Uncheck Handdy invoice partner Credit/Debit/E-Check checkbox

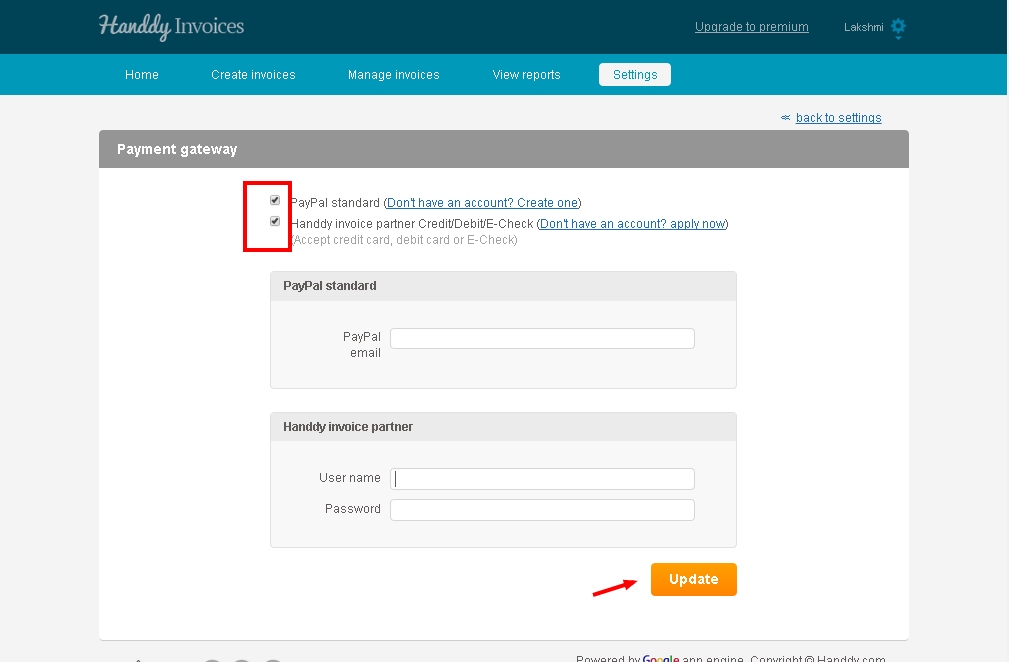275,221
